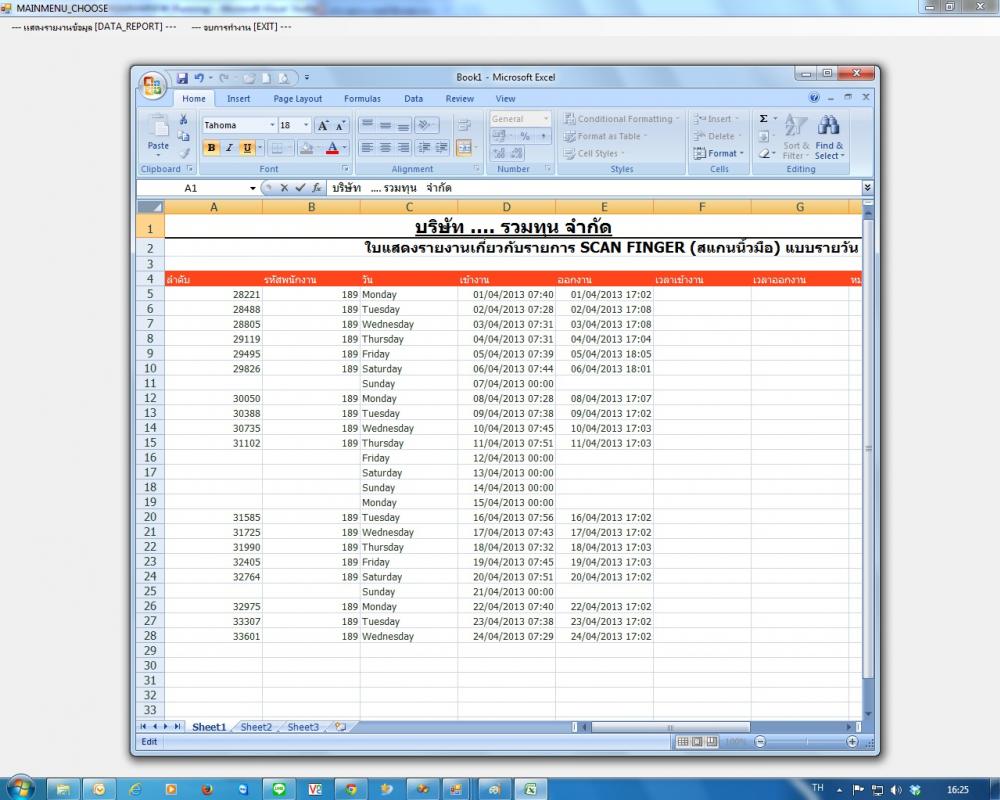Click the Copy icon in Clipboard group
Screen dimensions: 1000x800
click(184, 137)
